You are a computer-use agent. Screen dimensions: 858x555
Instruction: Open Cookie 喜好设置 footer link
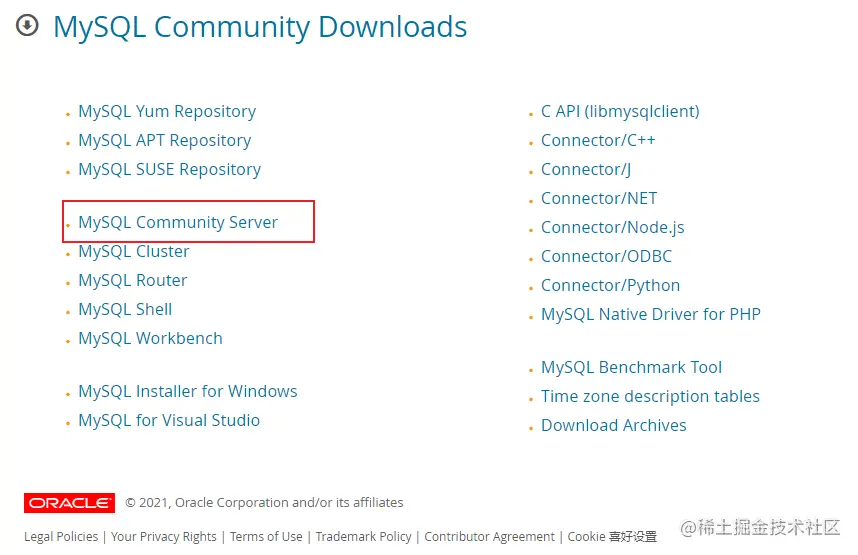tap(612, 536)
